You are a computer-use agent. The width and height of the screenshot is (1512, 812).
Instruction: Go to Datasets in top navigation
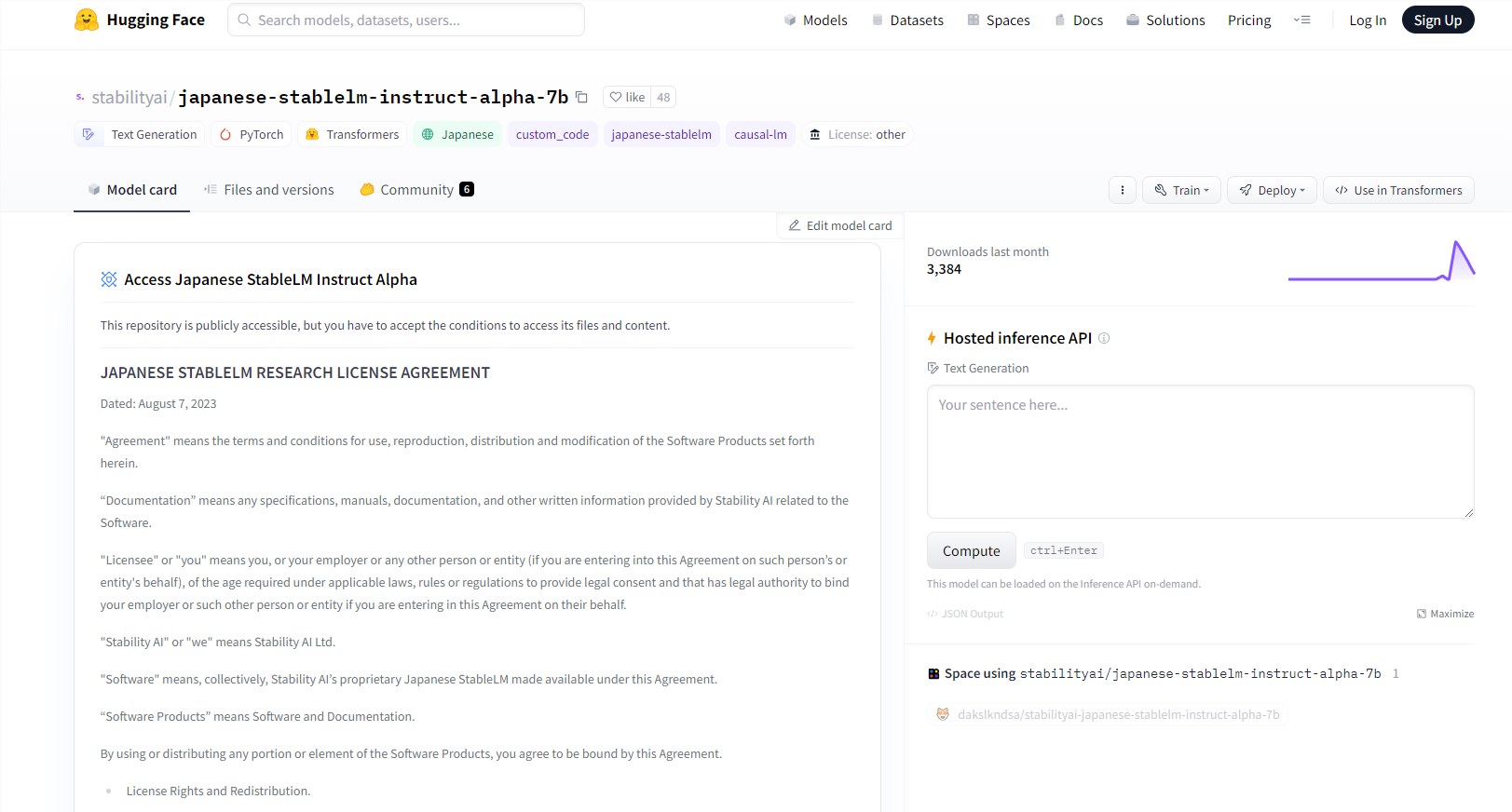coord(907,20)
